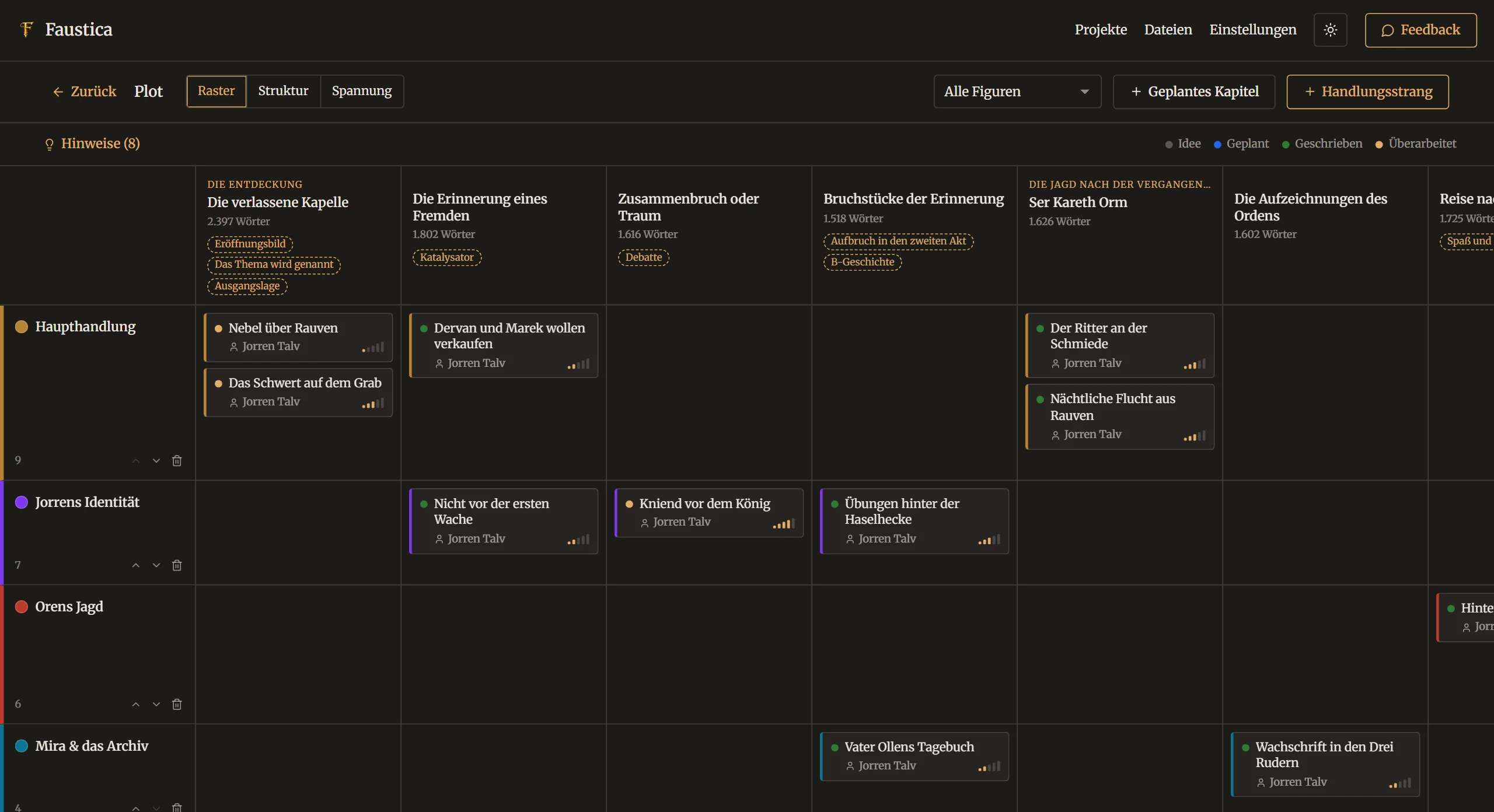The image size is (1494, 812).
Task: Click the lightbulb icon beside Hinweise
Action: [50, 144]
